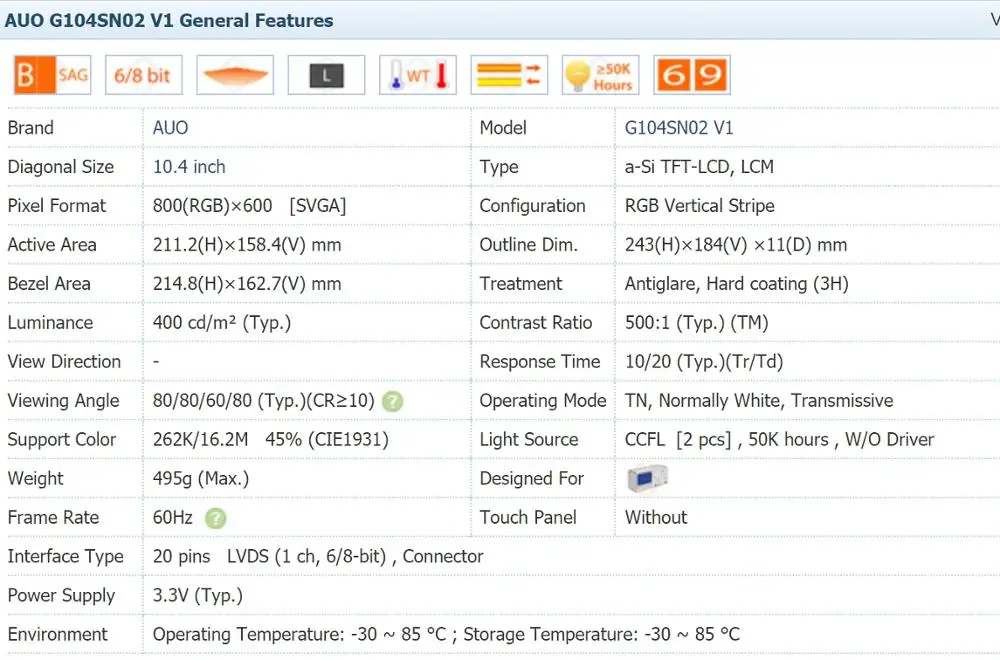The image size is (1000, 660).
Task: Click the Touch Panel row label
Action: coord(528,517)
